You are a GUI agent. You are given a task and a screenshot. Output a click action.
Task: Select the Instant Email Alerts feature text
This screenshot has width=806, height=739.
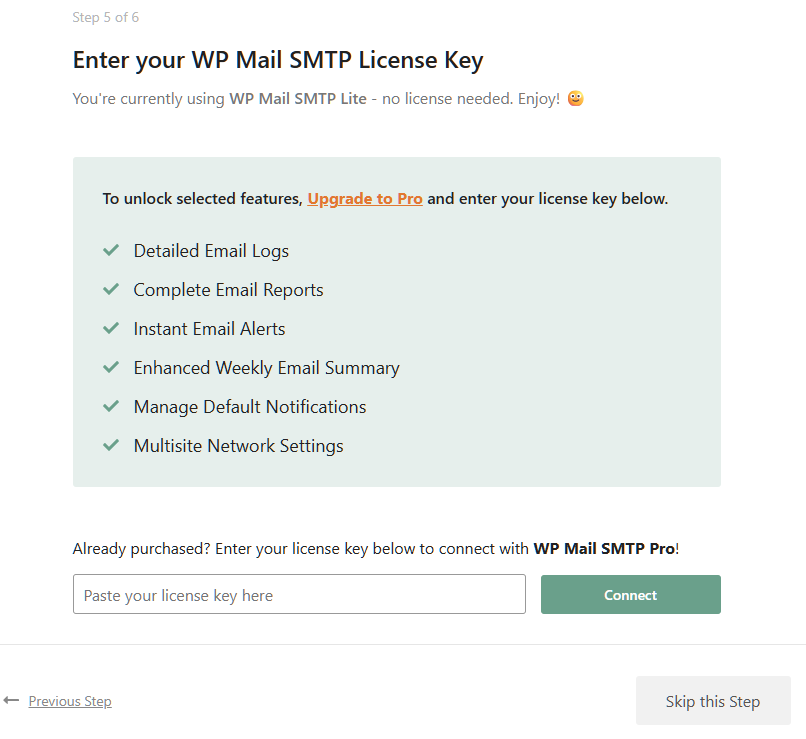click(x=209, y=329)
